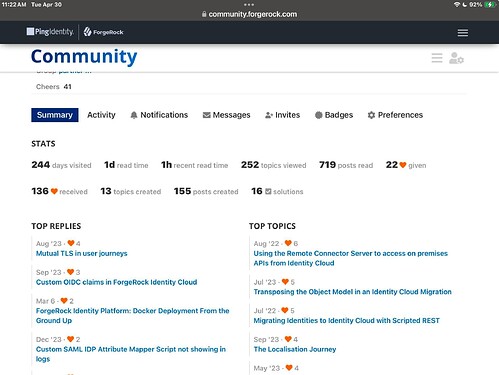
Task: Click the heart icon on Aug '22 topic
Action: pyautogui.click(x=288, y=243)
